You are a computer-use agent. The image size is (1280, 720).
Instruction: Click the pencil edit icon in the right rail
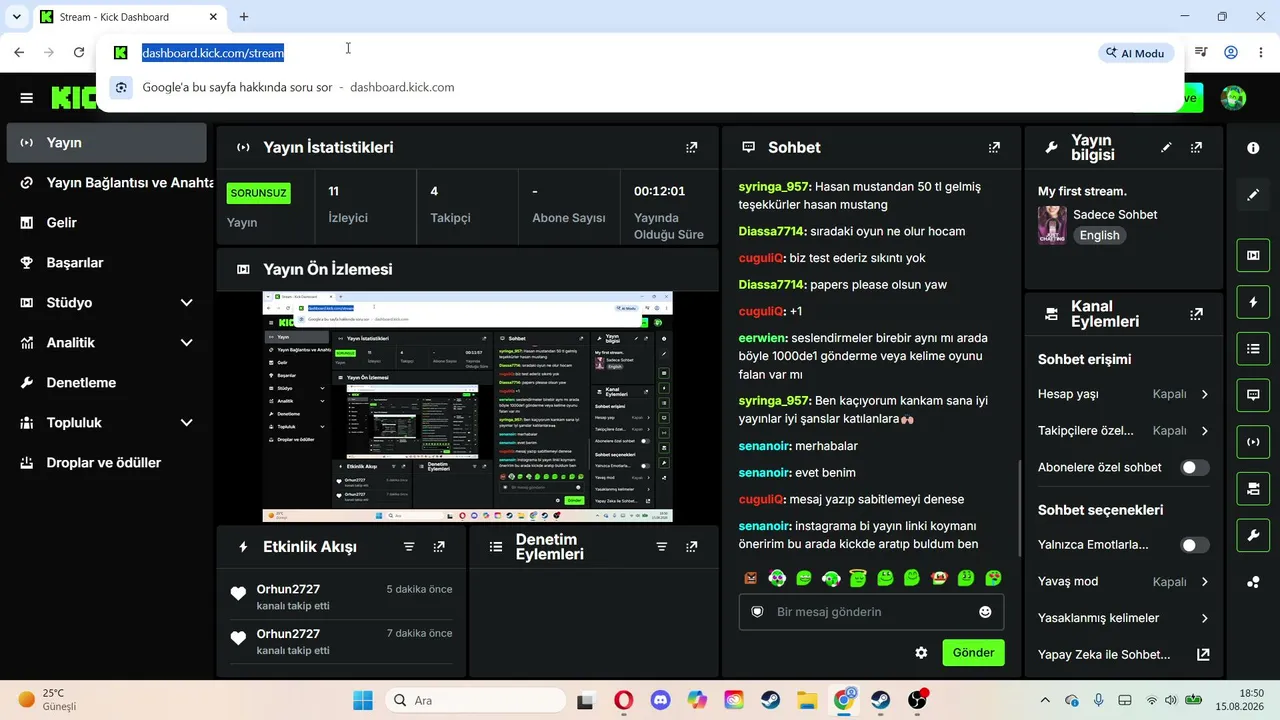pyautogui.click(x=1253, y=195)
